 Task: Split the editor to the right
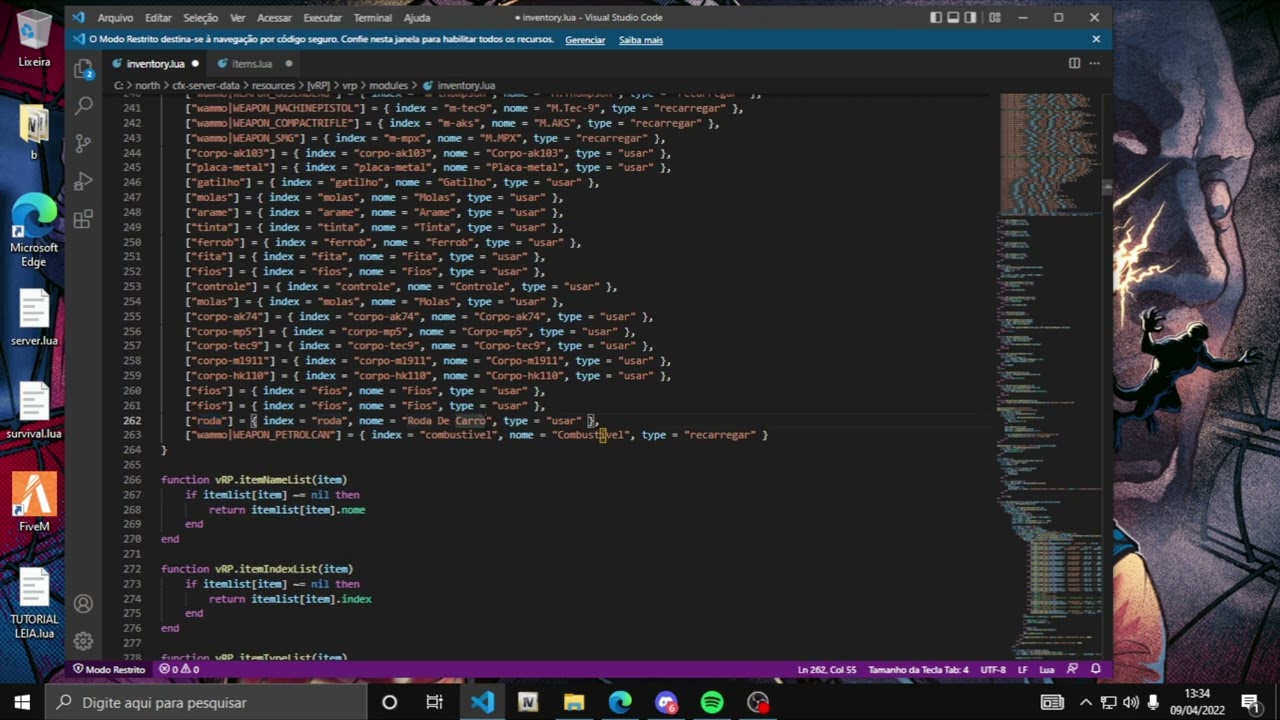pyautogui.click(x=1074, y=63)
